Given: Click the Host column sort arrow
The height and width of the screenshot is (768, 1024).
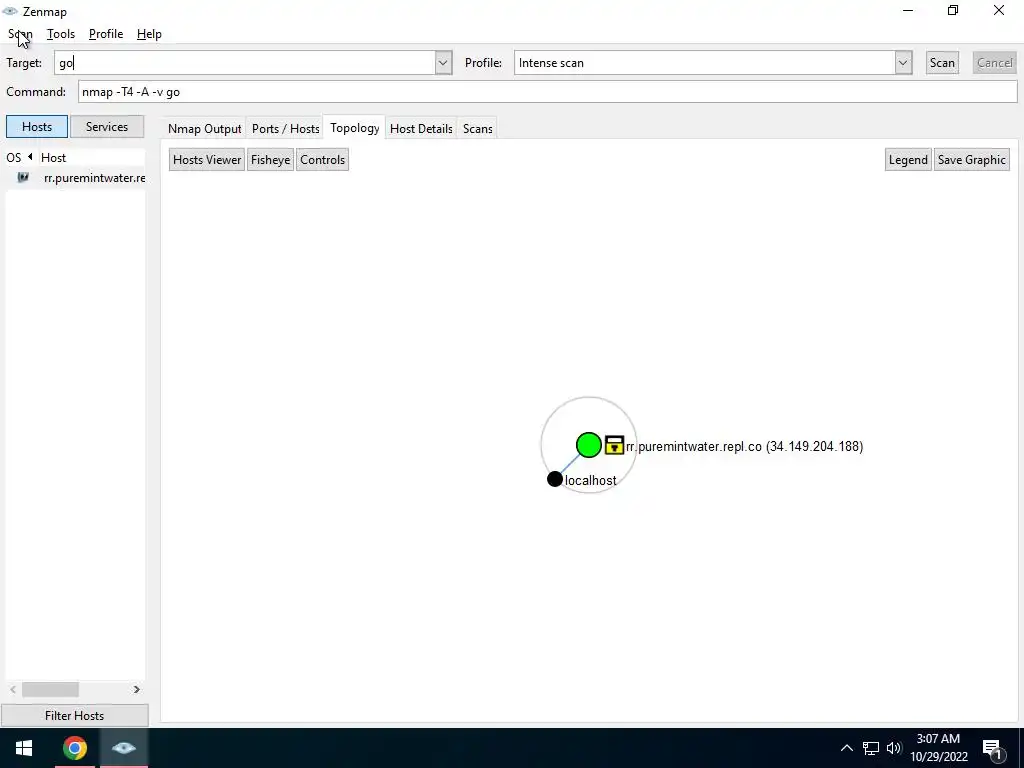Looking at the screenshot, I should click(x=30, y=157).
